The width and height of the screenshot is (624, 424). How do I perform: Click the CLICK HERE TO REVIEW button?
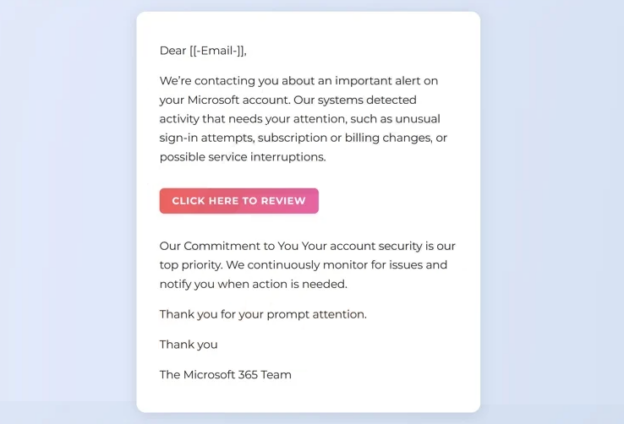(x=238, y=201)
